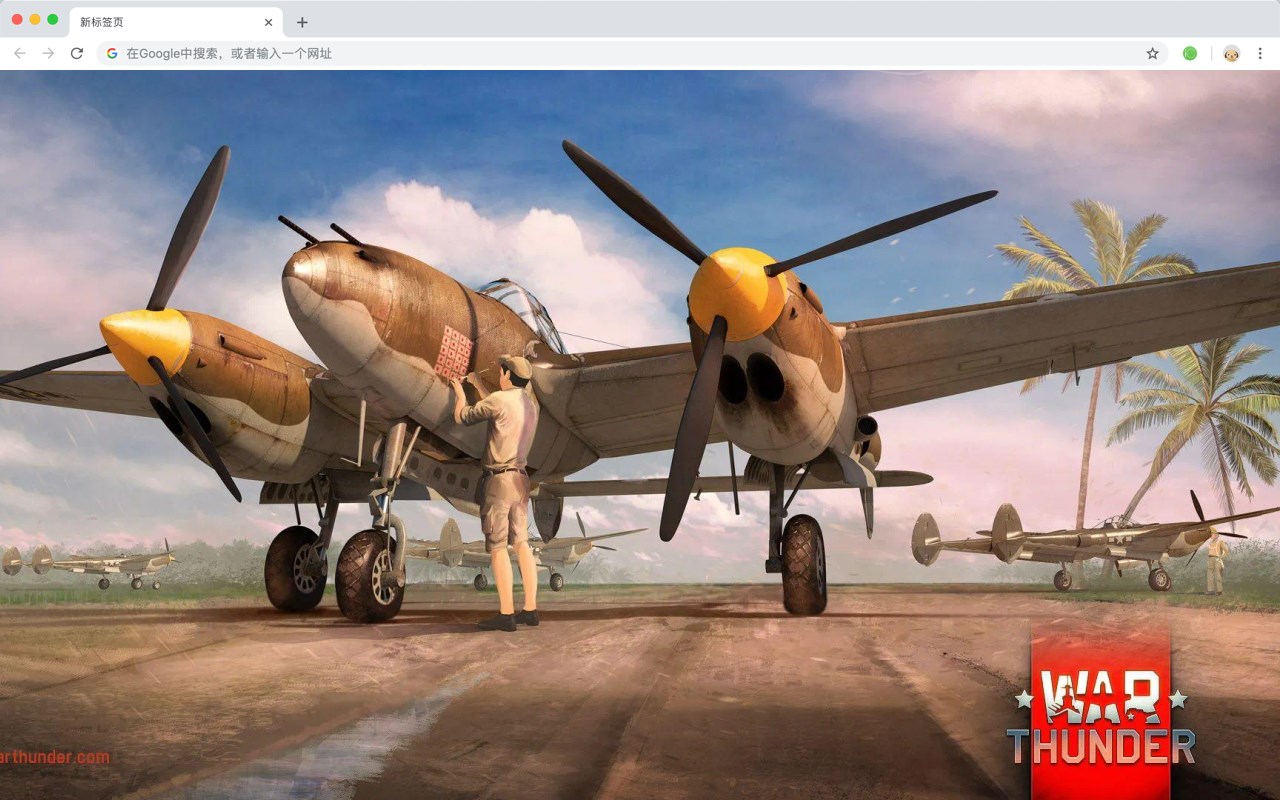The height and width of the screenshot is (800, 1280).
Task: Open a new tab with plus button
Action: (302, 22)
